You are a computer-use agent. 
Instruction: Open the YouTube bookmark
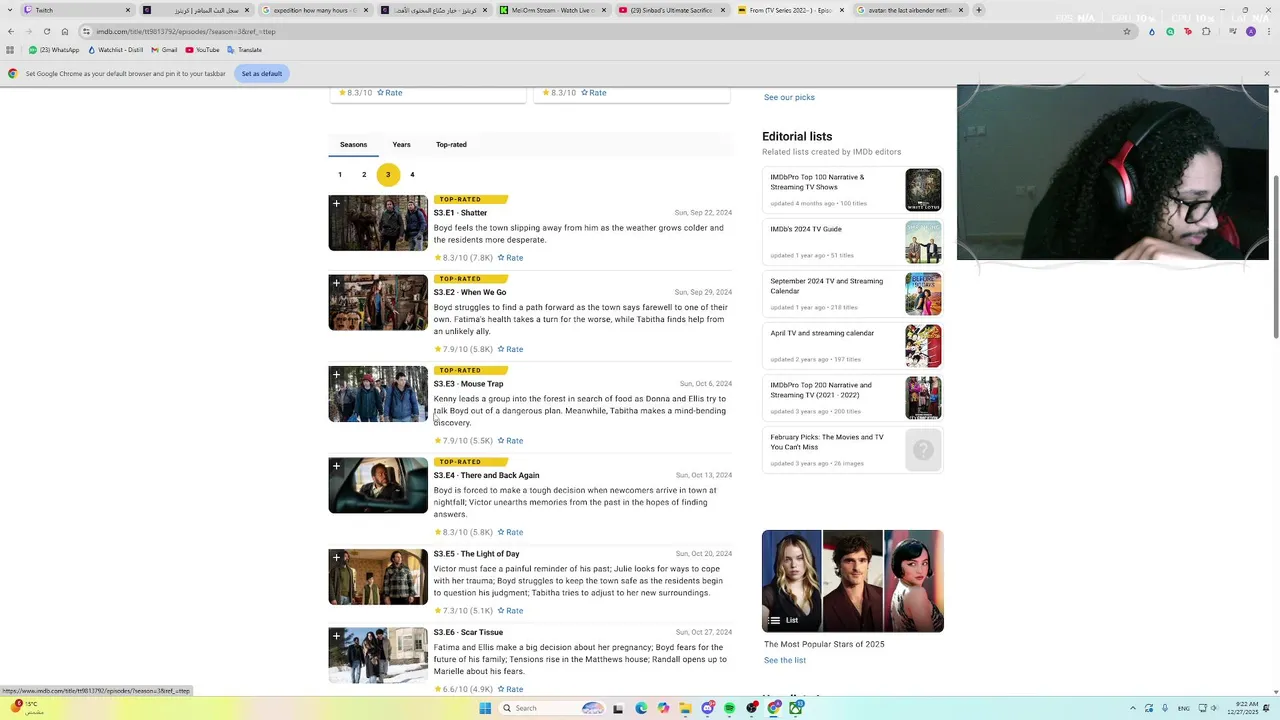202,50
